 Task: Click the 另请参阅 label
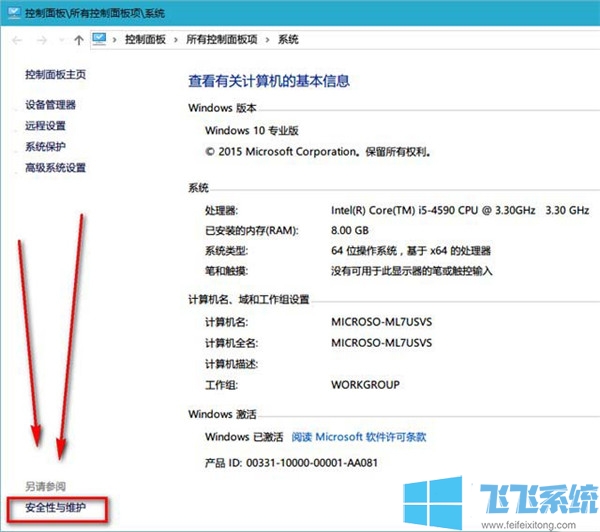[45, 487]
